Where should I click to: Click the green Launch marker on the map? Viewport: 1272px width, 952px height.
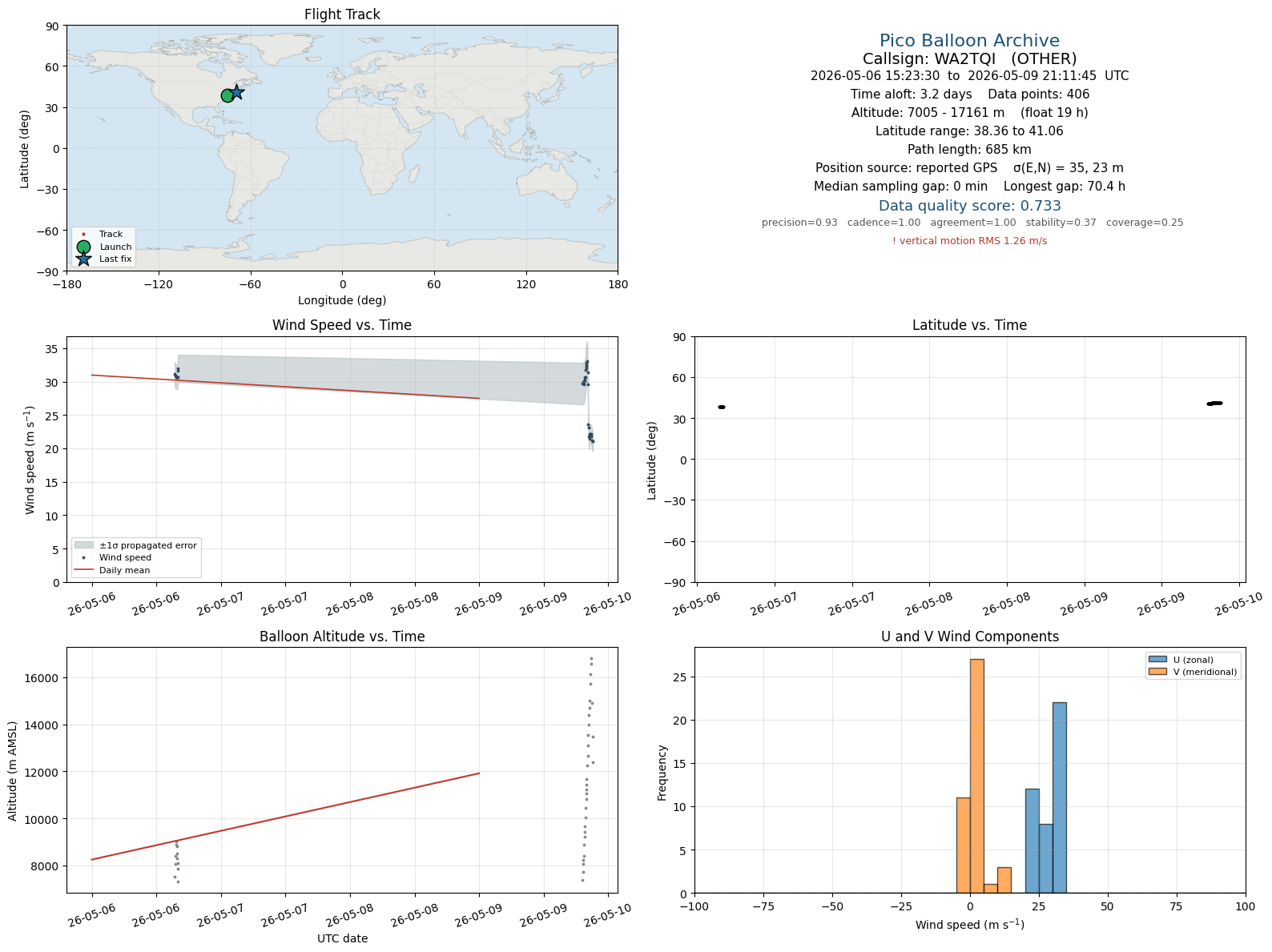pyautogui.click(x=228, y=95)
